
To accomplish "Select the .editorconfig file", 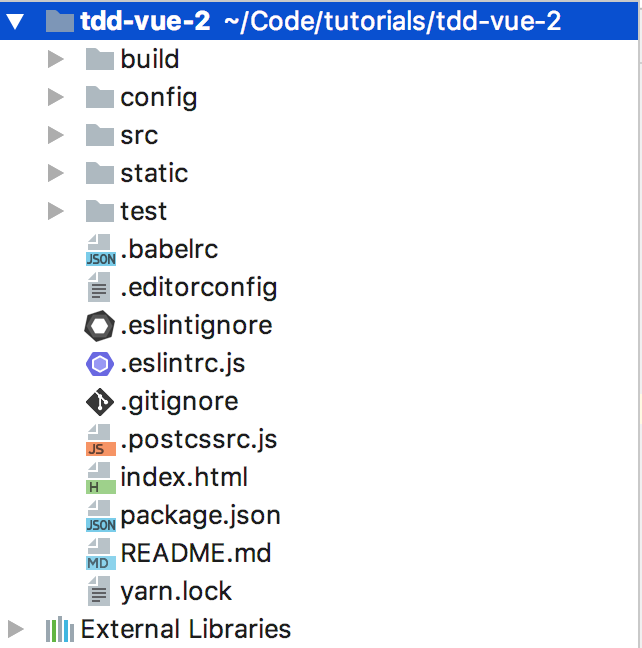I will point(198,288).
